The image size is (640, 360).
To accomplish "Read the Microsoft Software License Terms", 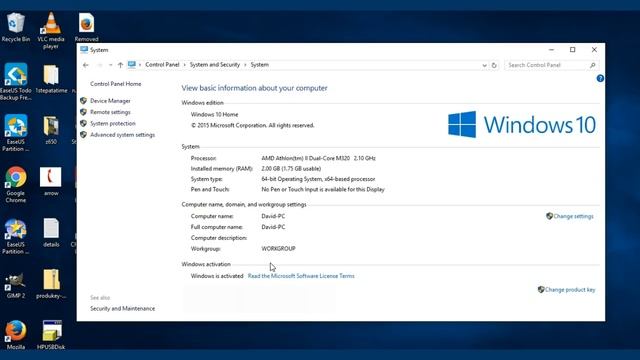I will [301, 276].
